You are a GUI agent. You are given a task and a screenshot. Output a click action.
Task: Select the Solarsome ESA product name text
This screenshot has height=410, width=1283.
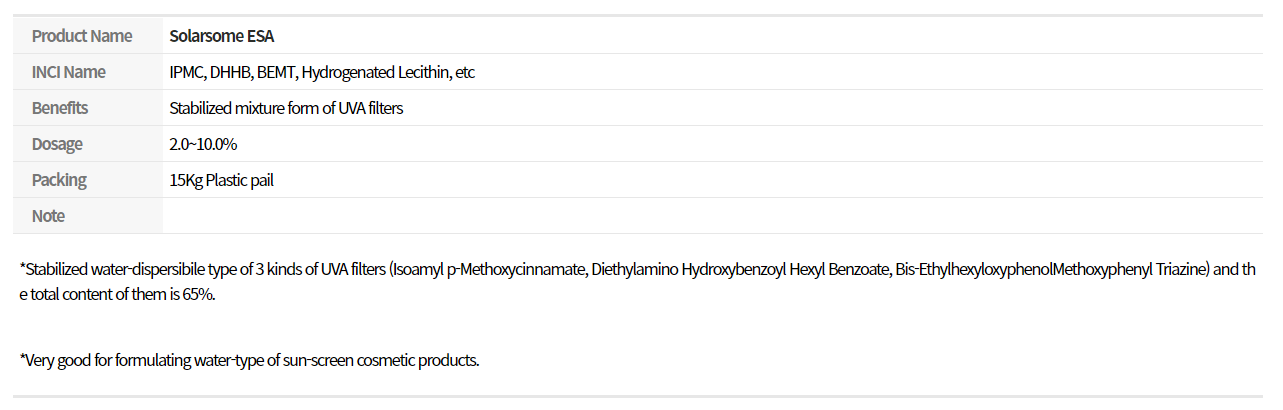click(x=222, y=36)
